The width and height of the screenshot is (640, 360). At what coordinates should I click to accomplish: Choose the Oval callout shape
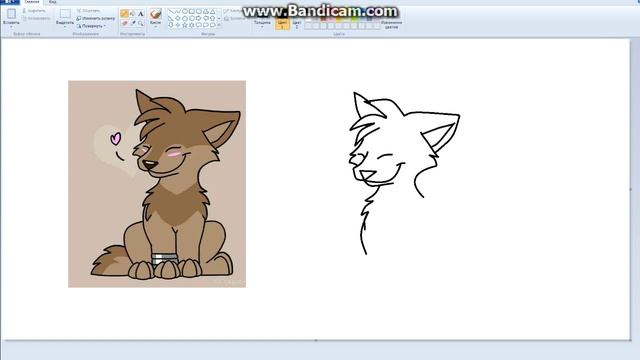206,25
